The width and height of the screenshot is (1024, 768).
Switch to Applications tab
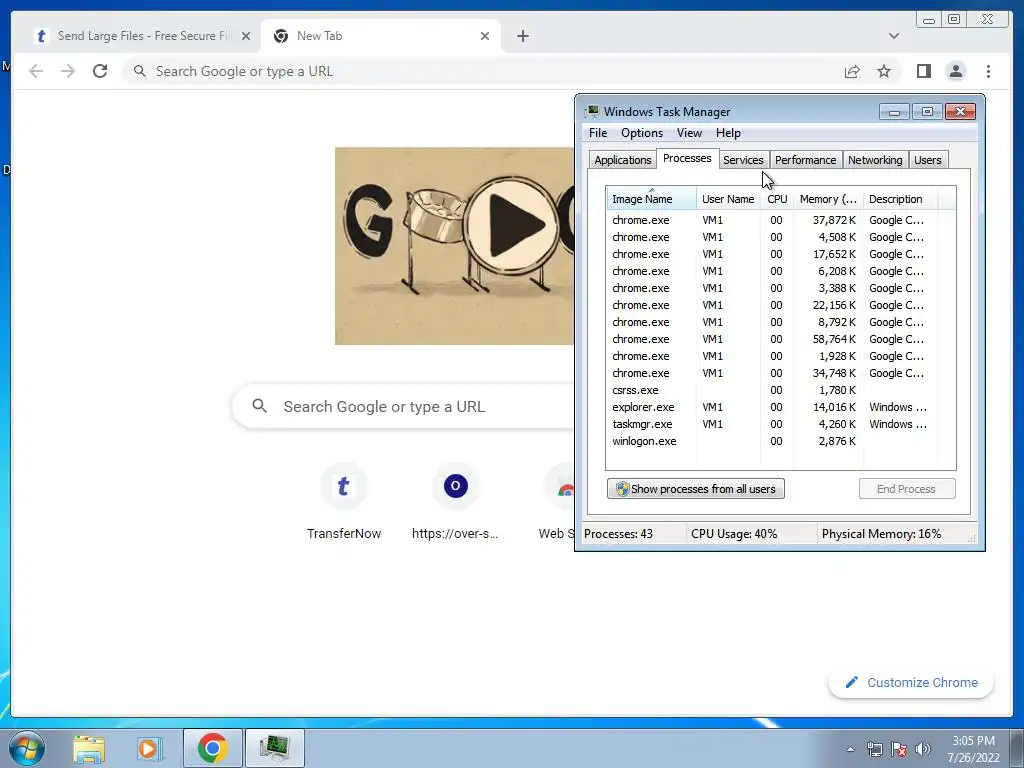pos(622,160)
